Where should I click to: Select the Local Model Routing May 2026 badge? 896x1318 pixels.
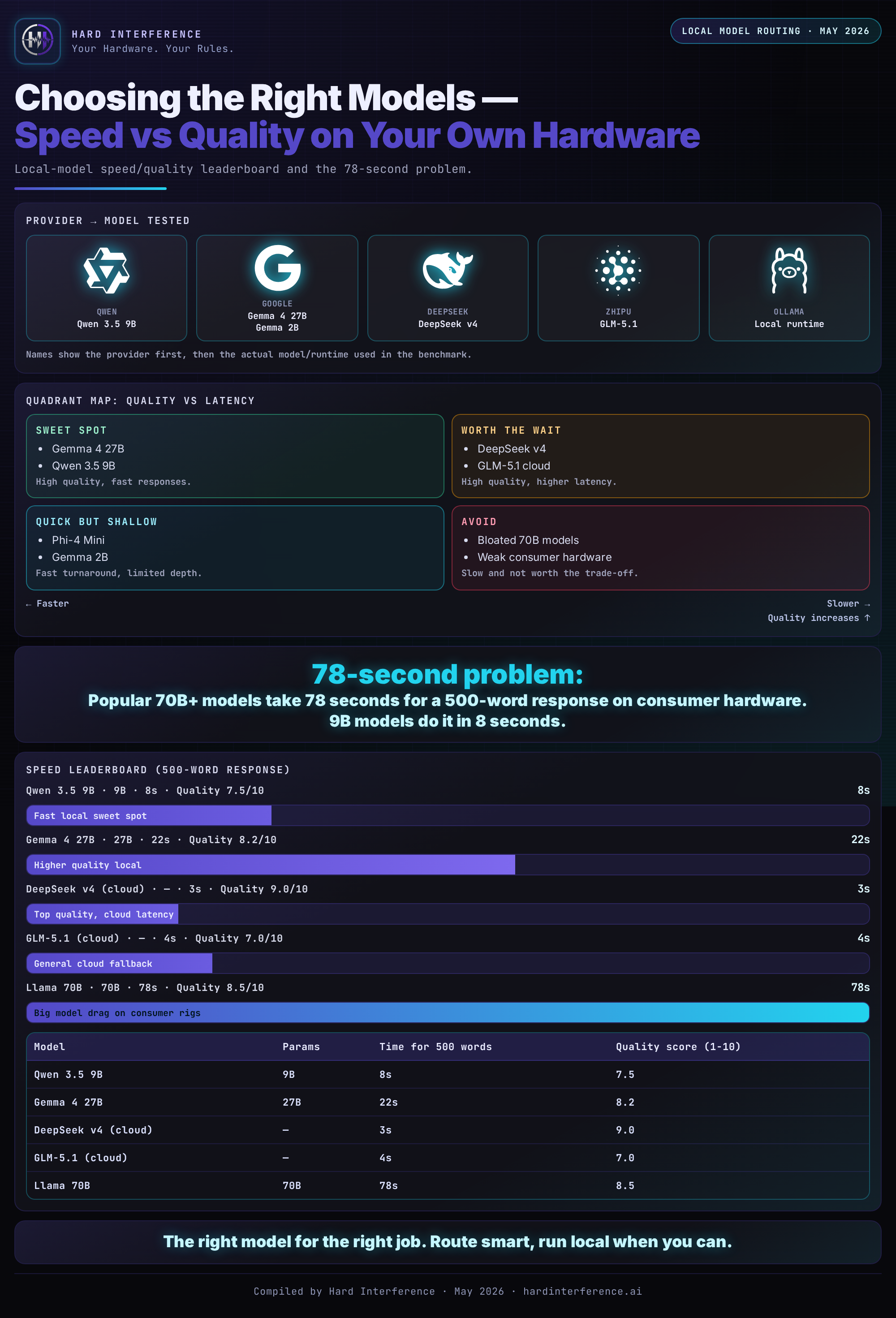pos(775,31)
